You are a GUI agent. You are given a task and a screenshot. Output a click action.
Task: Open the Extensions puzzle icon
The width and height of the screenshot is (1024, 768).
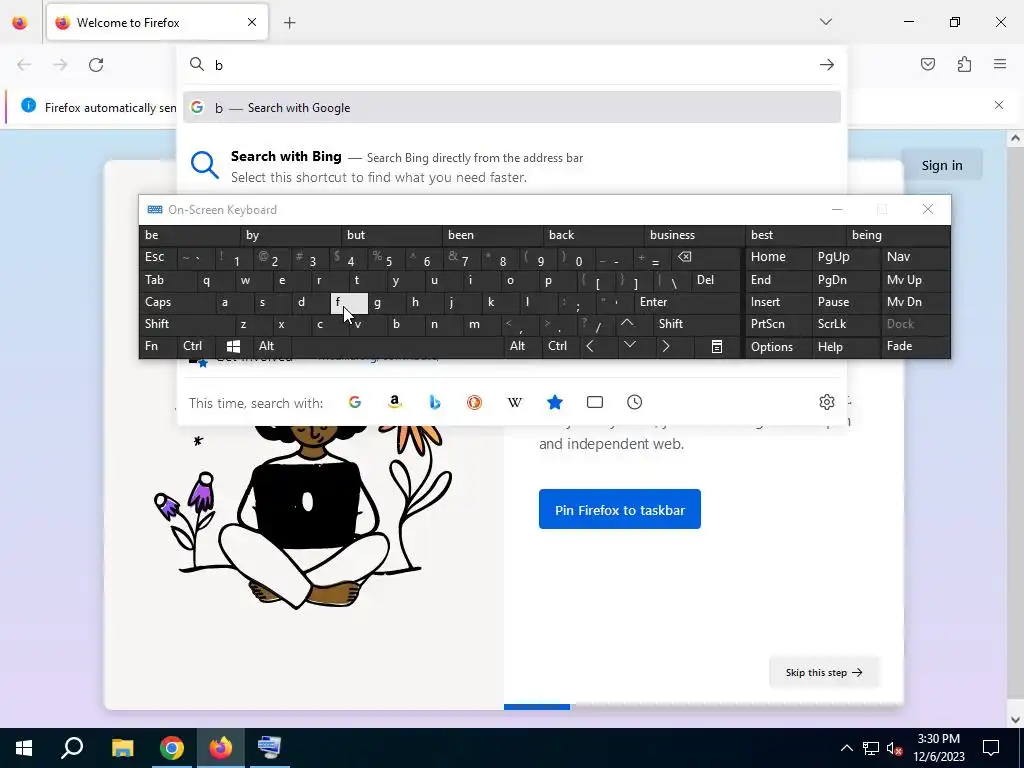pyautogui.click(x=964, y=64)
